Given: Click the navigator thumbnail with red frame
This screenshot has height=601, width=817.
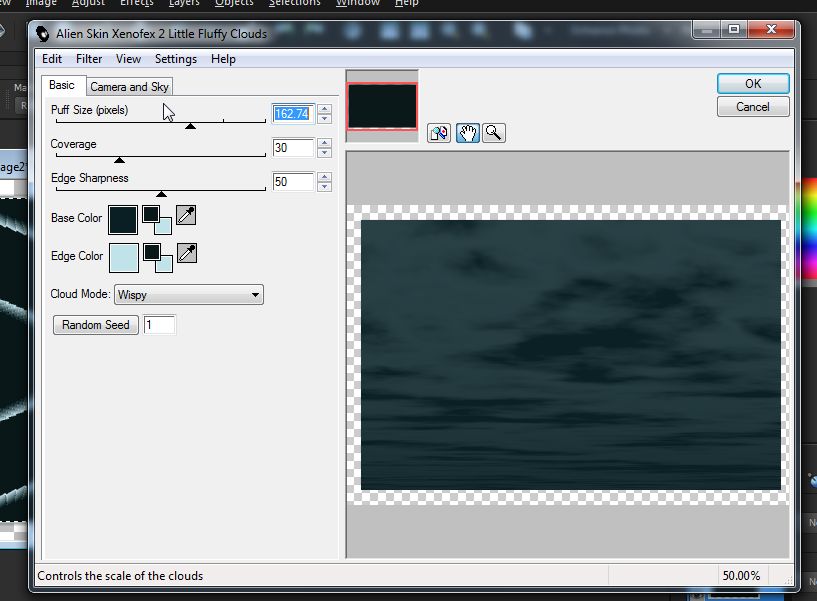Looking at the screenshot, I should click(x=382, y=106).
